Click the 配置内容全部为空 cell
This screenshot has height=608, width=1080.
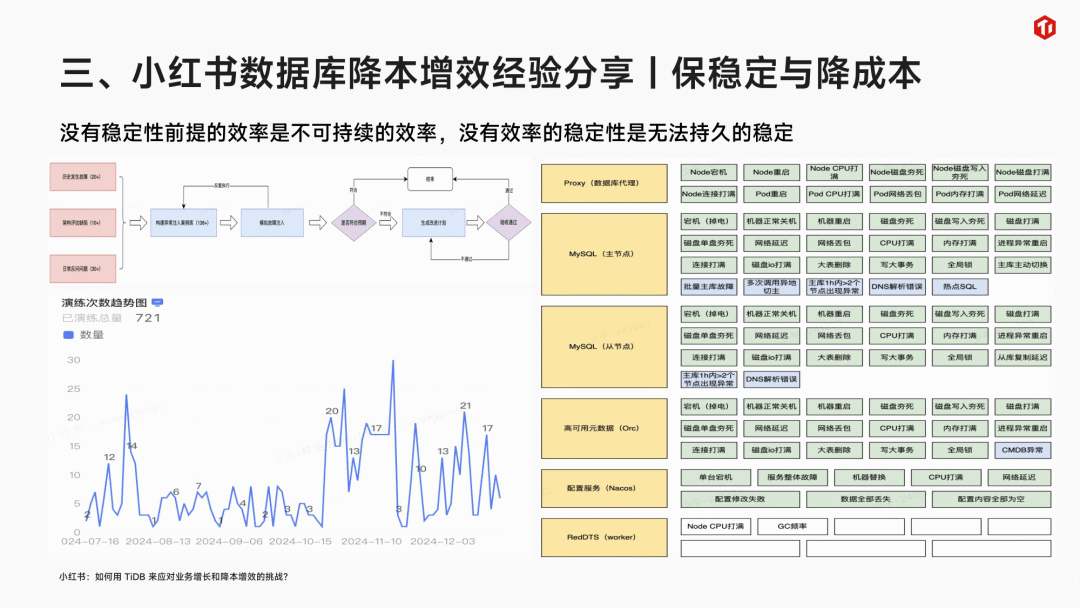[x=991, y=499]
